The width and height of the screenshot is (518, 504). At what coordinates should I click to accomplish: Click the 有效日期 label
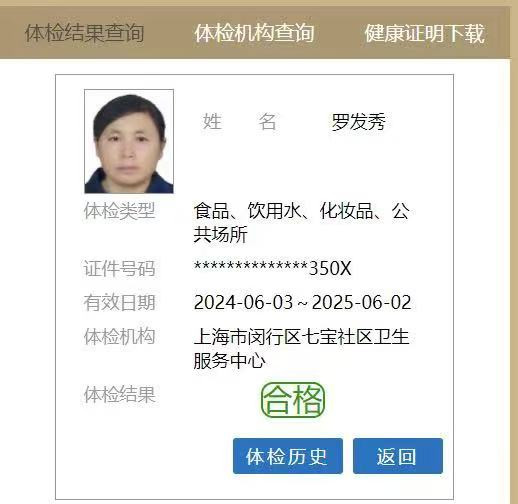coord(119,302)
